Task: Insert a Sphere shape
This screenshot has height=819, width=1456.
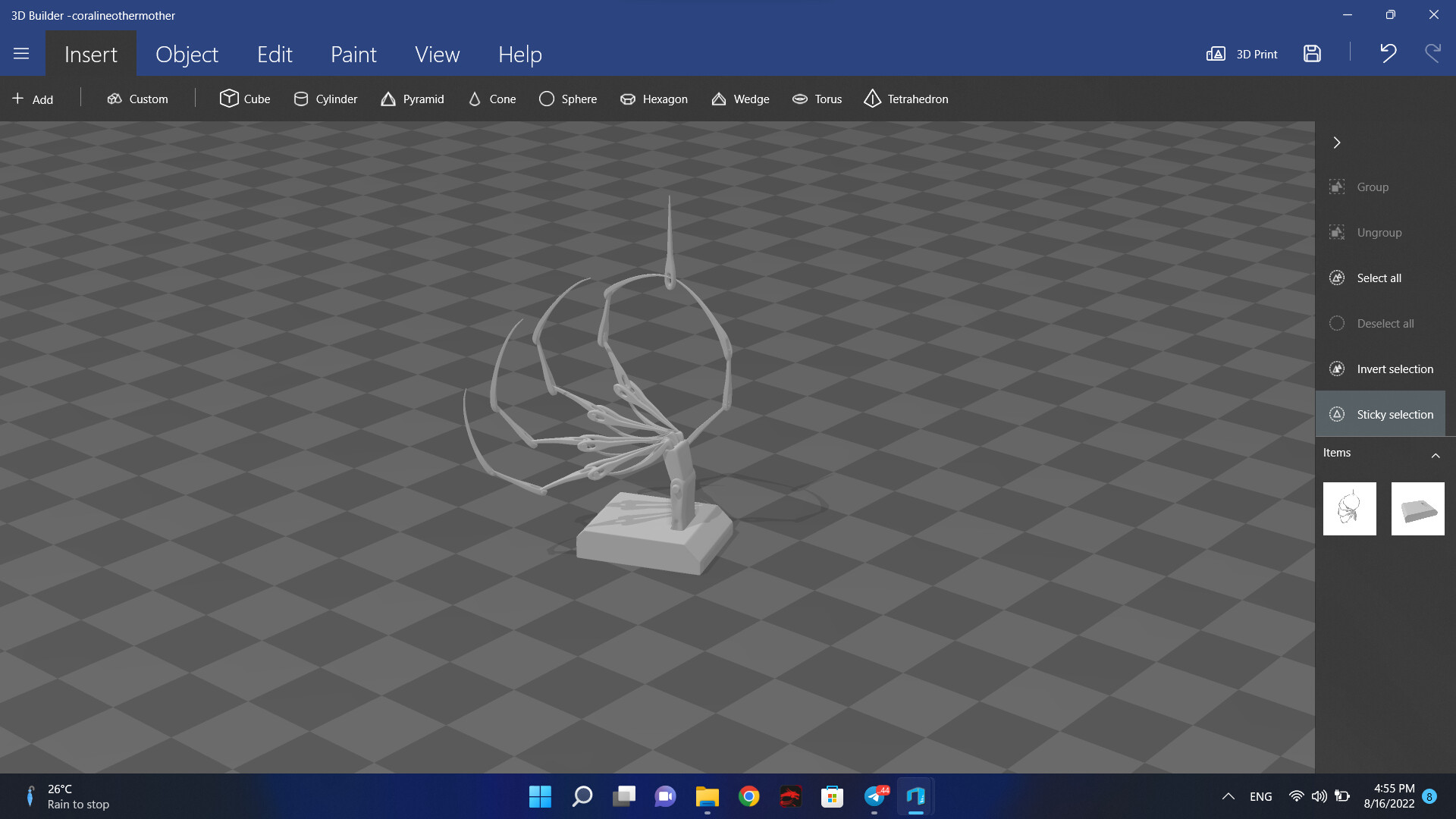Action: click(x=568, y=99)
